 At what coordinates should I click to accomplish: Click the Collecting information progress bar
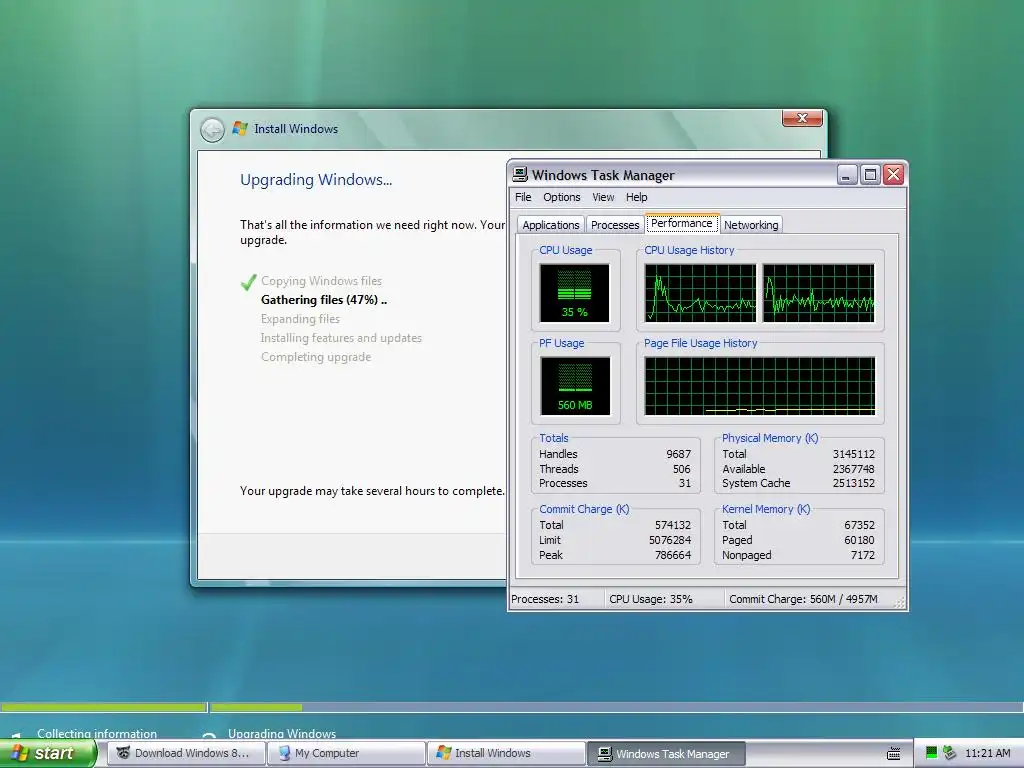pos(103,707)
